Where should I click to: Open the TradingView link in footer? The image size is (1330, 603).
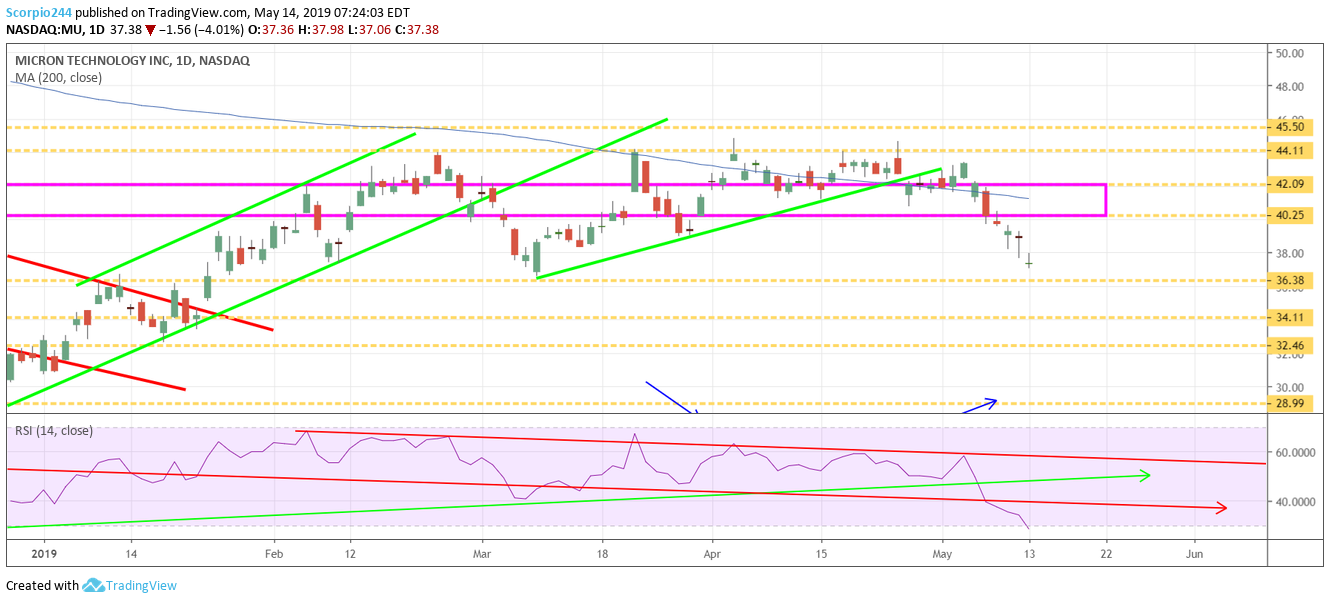[x=142, y=585]
